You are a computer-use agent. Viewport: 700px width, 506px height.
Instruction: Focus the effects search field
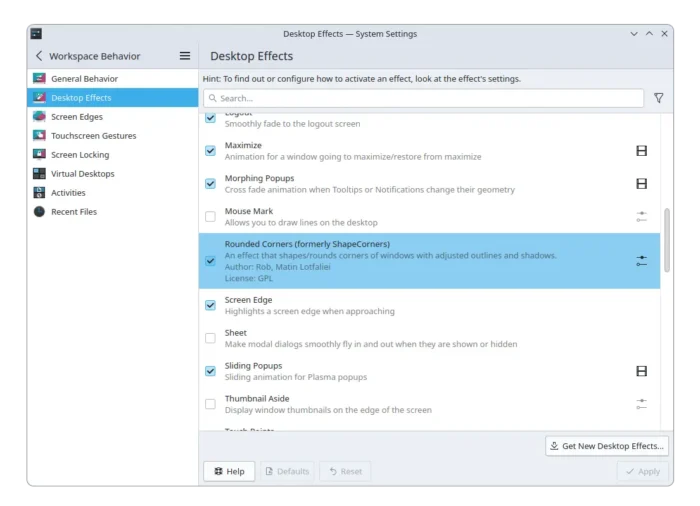425,98
